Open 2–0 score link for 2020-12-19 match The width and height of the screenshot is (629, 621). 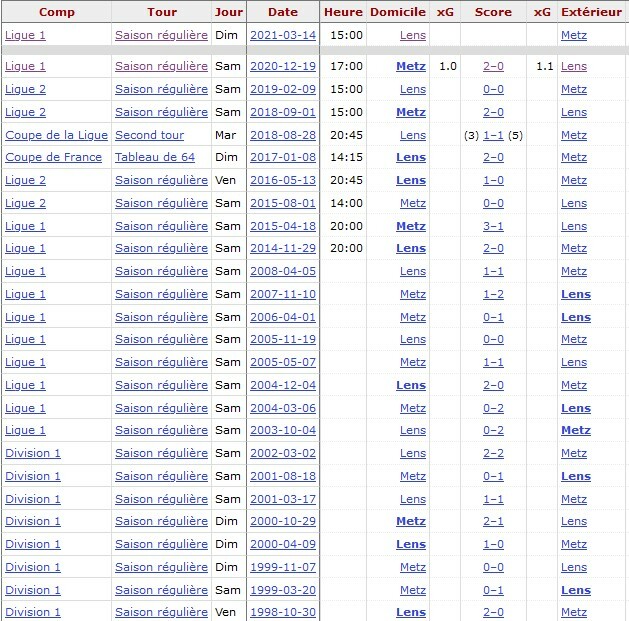click(493, 66)
